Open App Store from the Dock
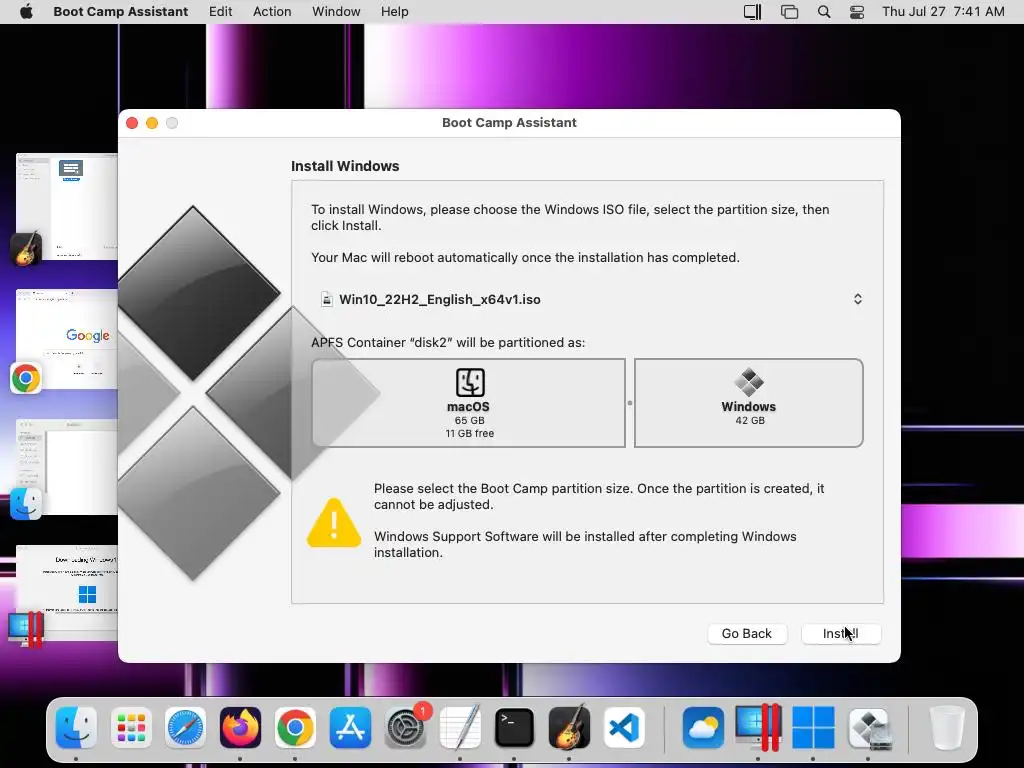This screenshot has height=768, width=1024. 350,727
